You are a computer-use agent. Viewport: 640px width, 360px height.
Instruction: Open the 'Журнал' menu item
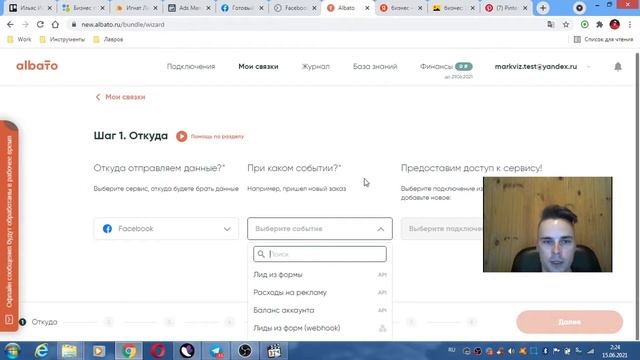316,67
